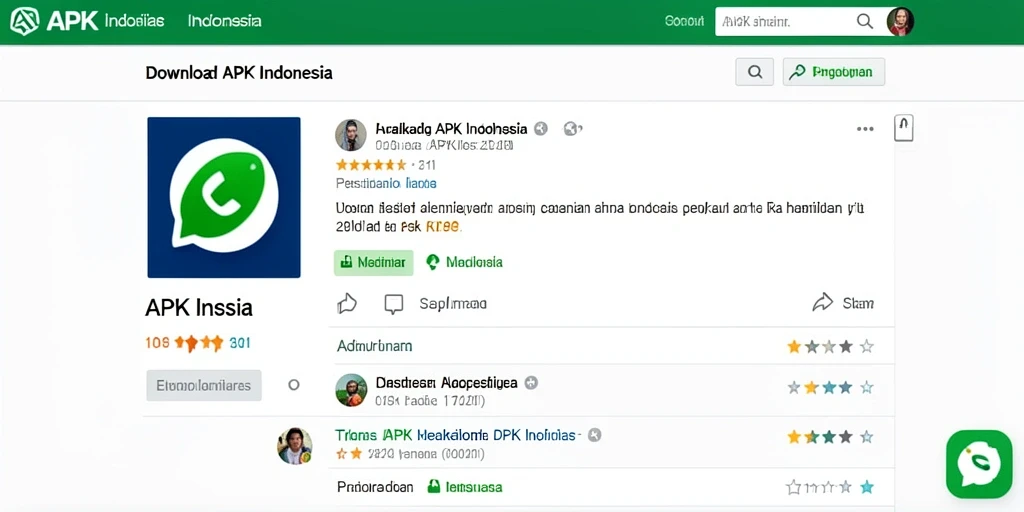Click the APK Inssia app name
Image resolution: width=1024 pixels, height=512 pixels.
click(199, 308)
